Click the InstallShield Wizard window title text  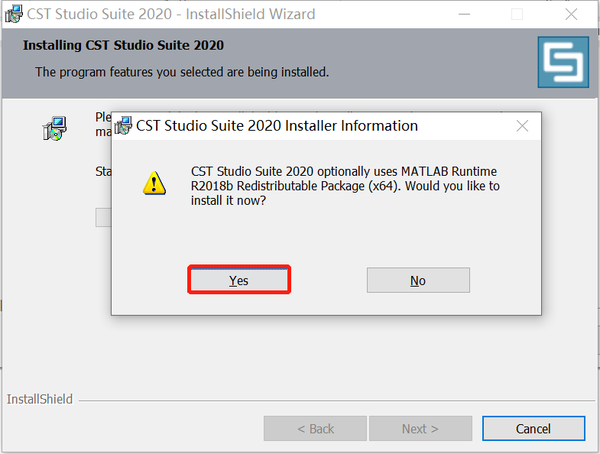pyautogui.click(x=172, y=15)
